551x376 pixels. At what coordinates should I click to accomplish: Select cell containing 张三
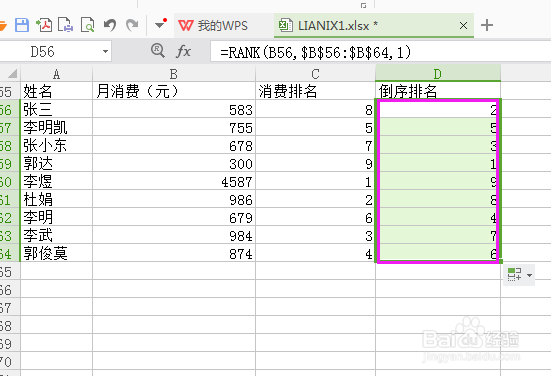[57, 109]
